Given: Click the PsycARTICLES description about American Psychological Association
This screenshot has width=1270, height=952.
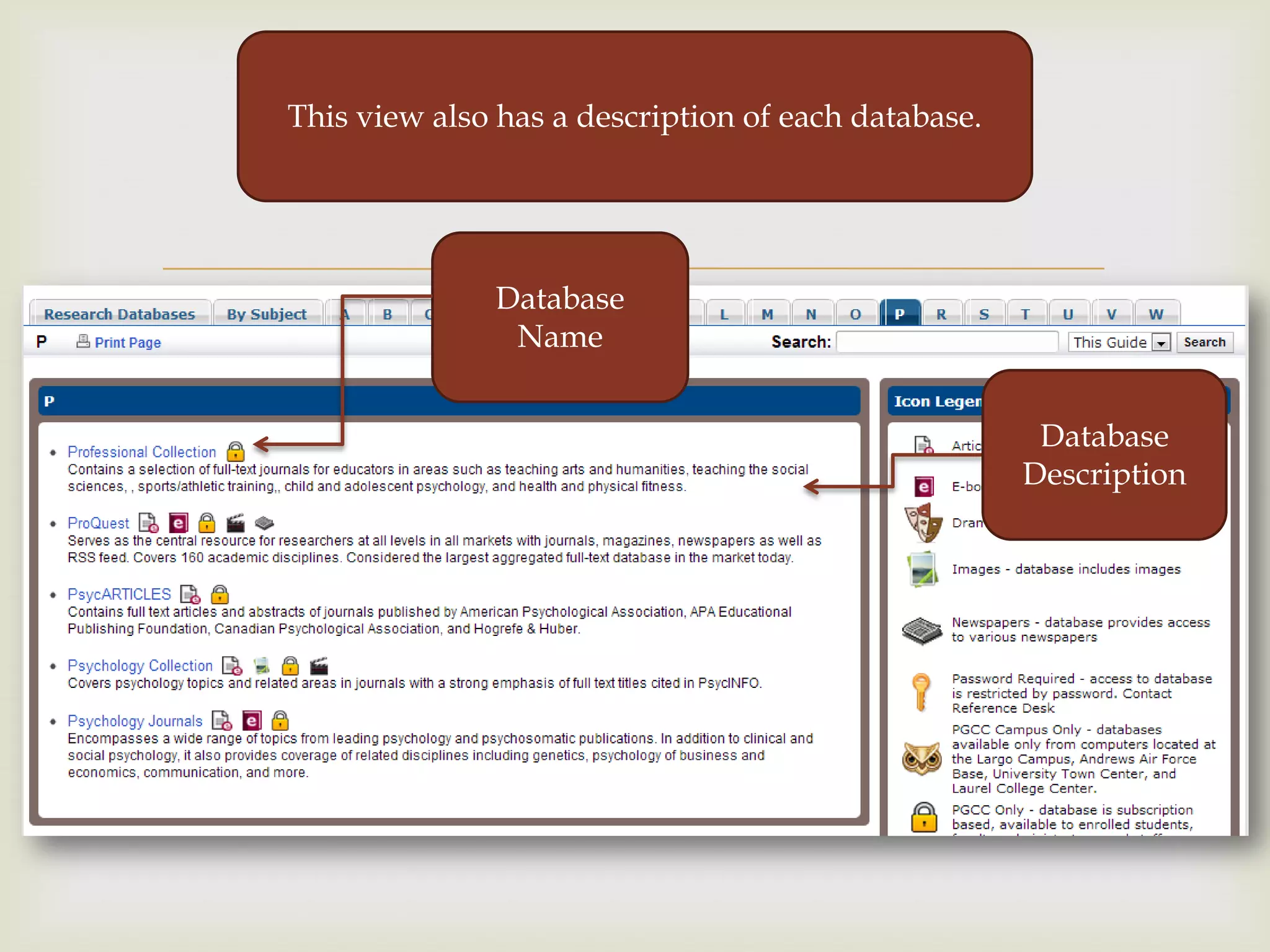Looking at the screenshot, I should point(430,620).
